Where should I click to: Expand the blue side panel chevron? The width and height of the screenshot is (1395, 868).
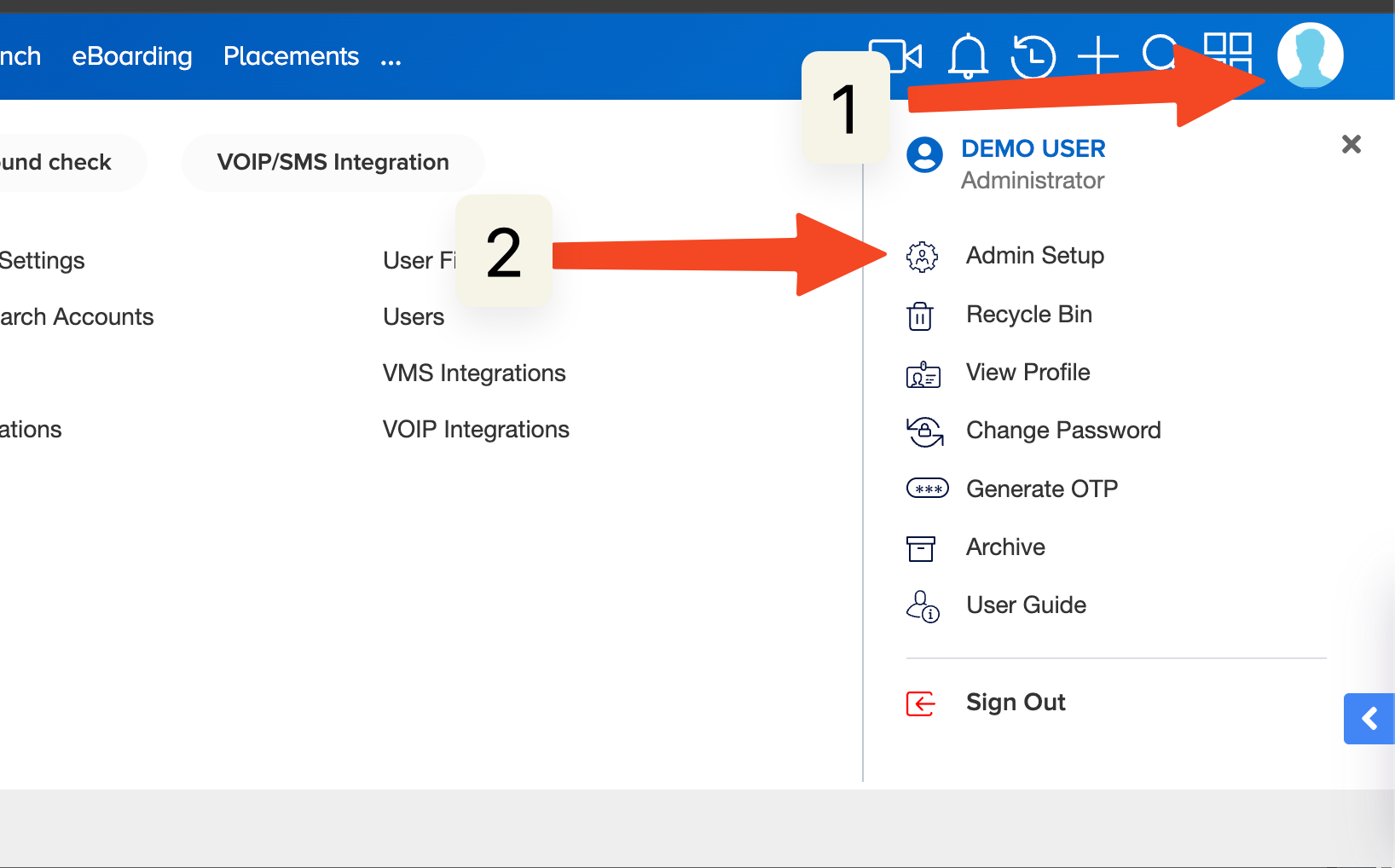pos(1369,719)
